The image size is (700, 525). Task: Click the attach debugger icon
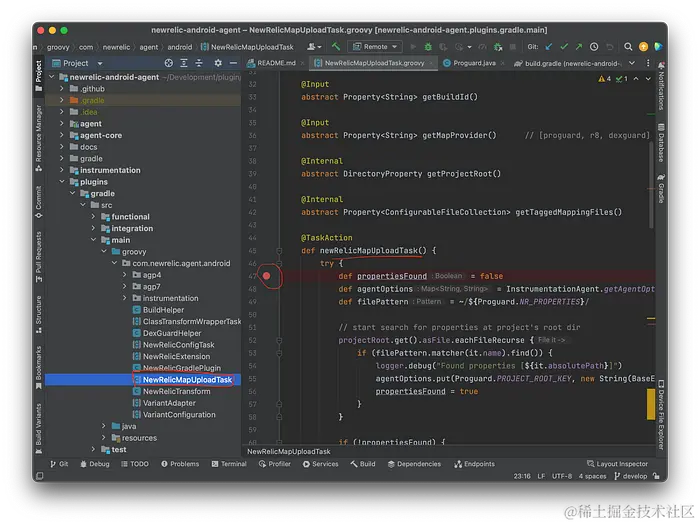(x=498, y=46)
